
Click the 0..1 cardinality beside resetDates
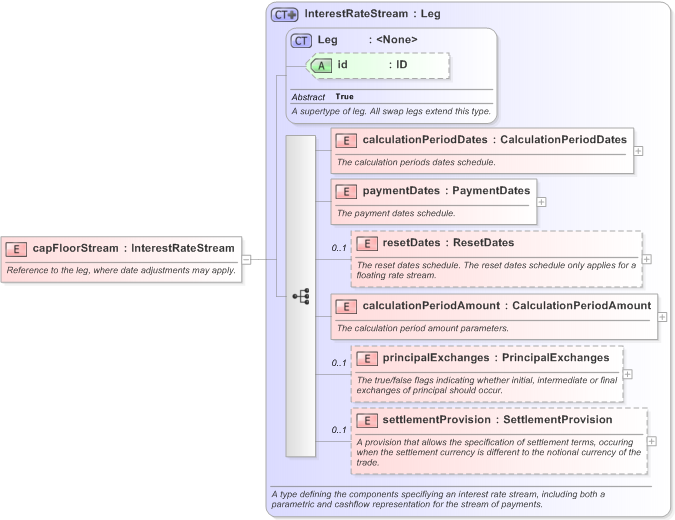click(339, 248)
